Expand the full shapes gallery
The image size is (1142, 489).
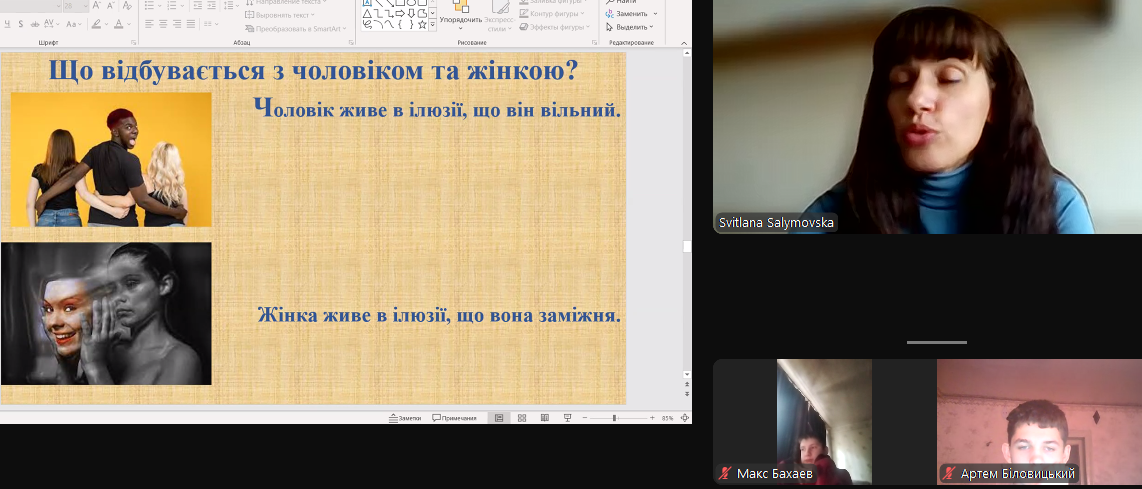[x=433, y=25]
